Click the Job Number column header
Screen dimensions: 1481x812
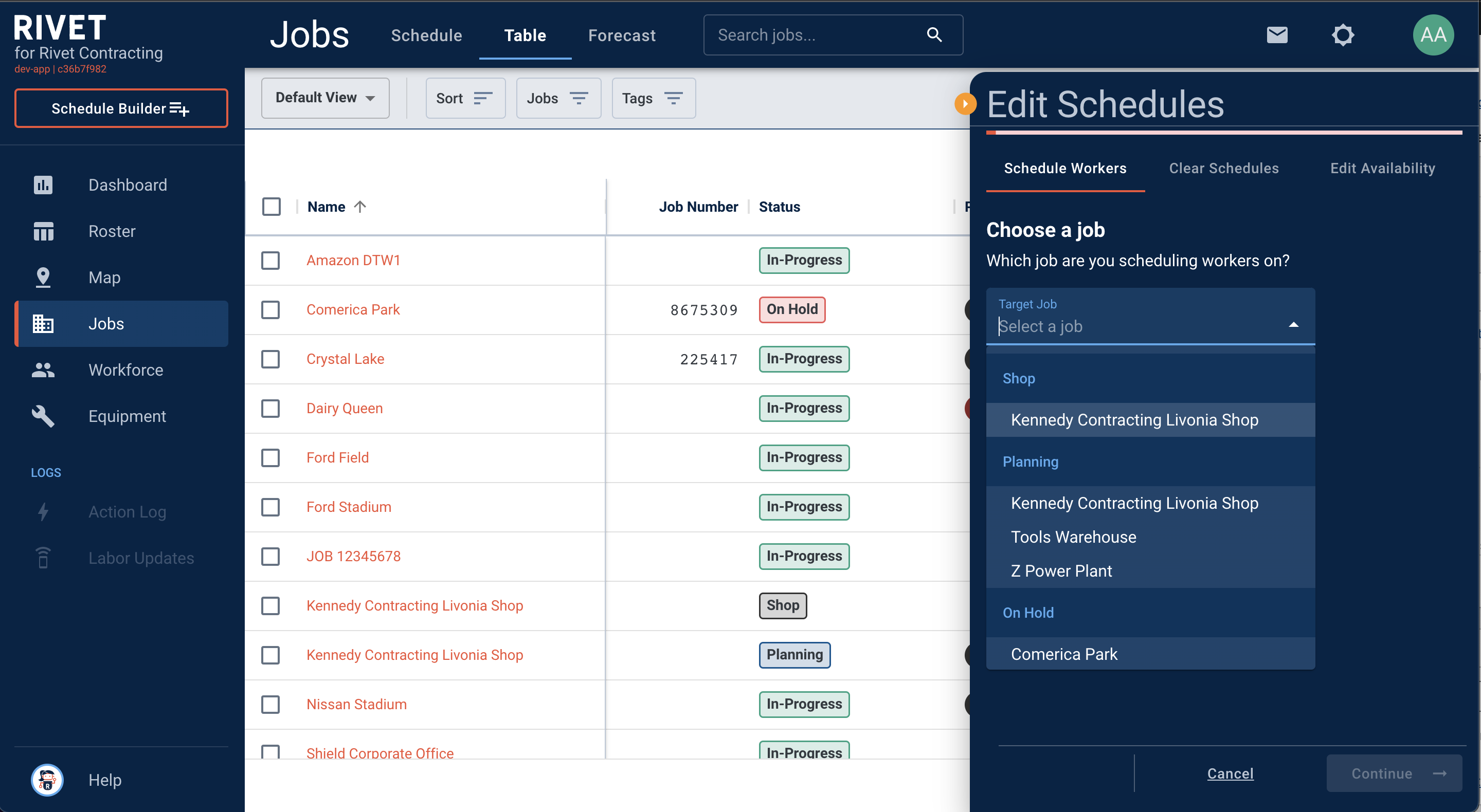click(x=698, y=207)
